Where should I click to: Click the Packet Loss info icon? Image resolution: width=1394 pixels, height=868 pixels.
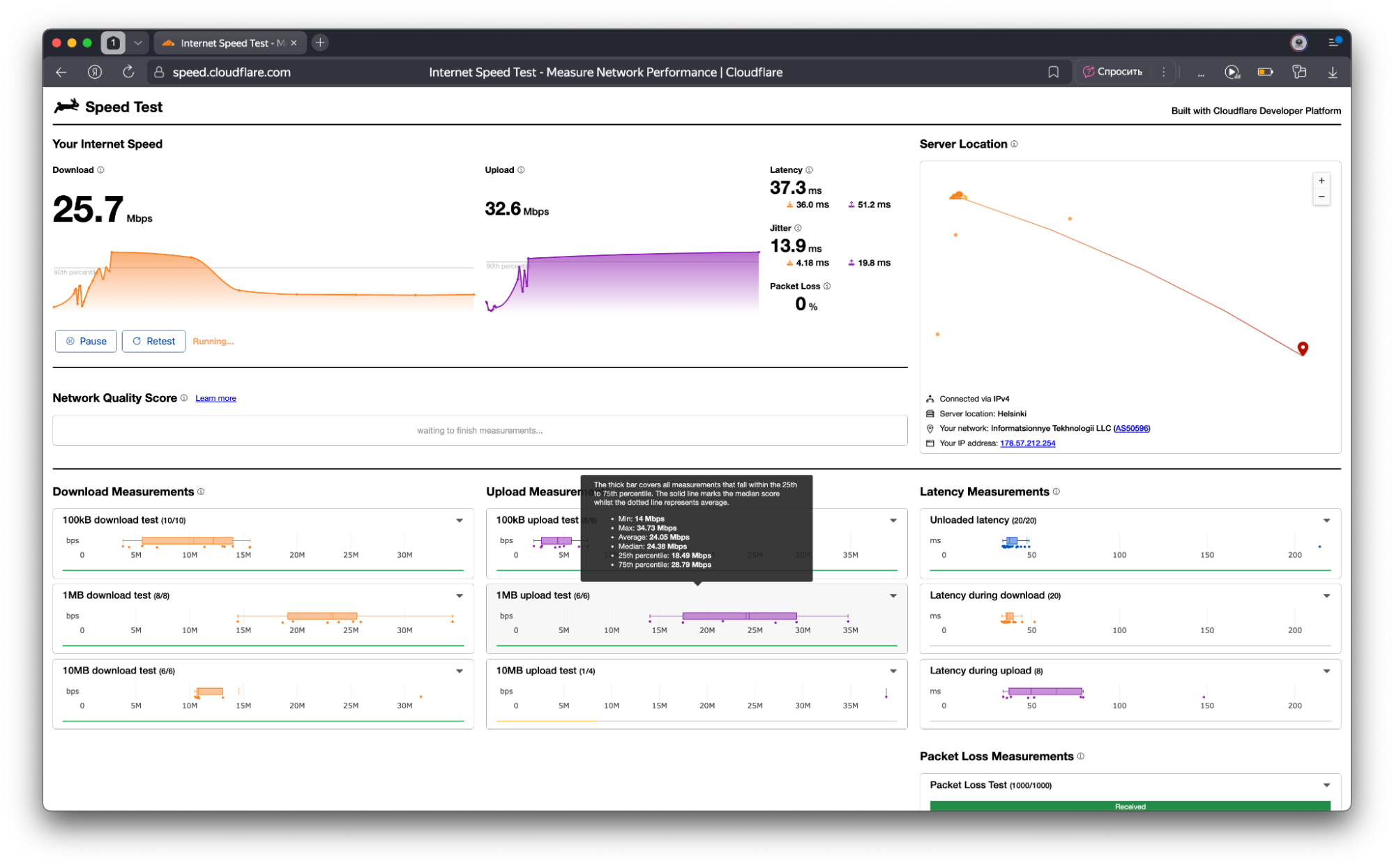(x=826, y=286)
